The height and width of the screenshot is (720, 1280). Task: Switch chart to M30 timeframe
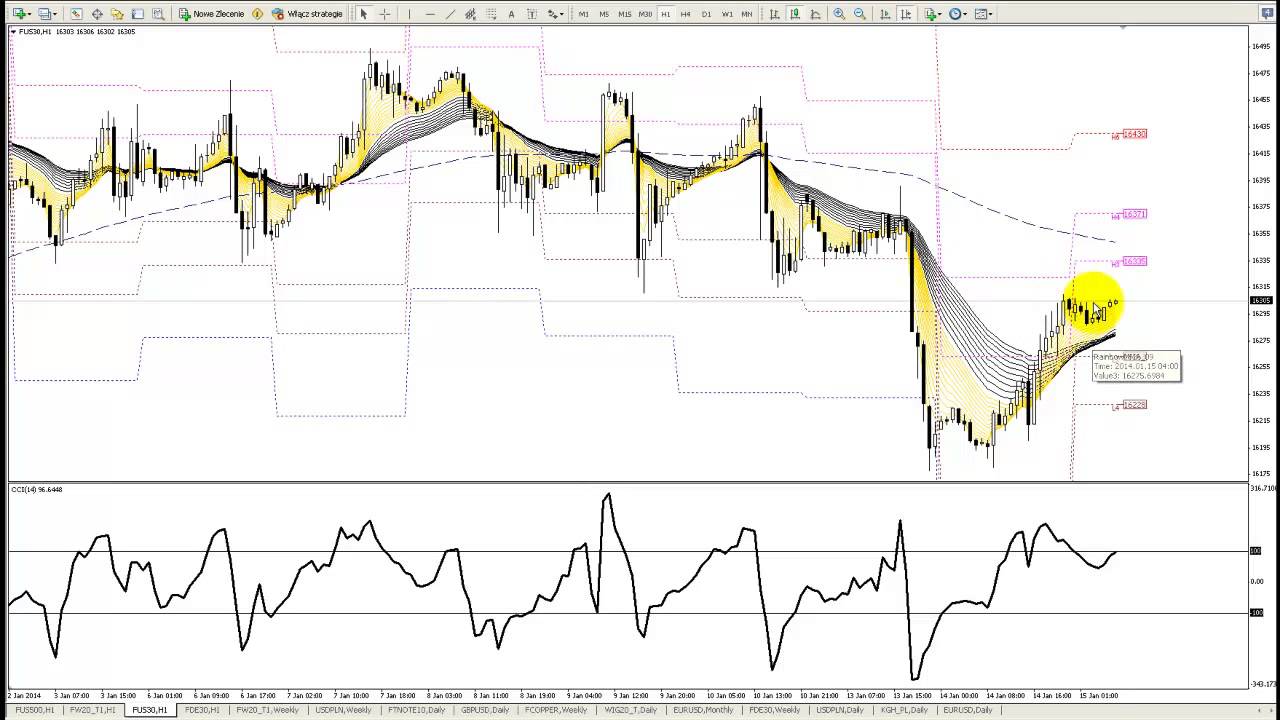(645, 14)
